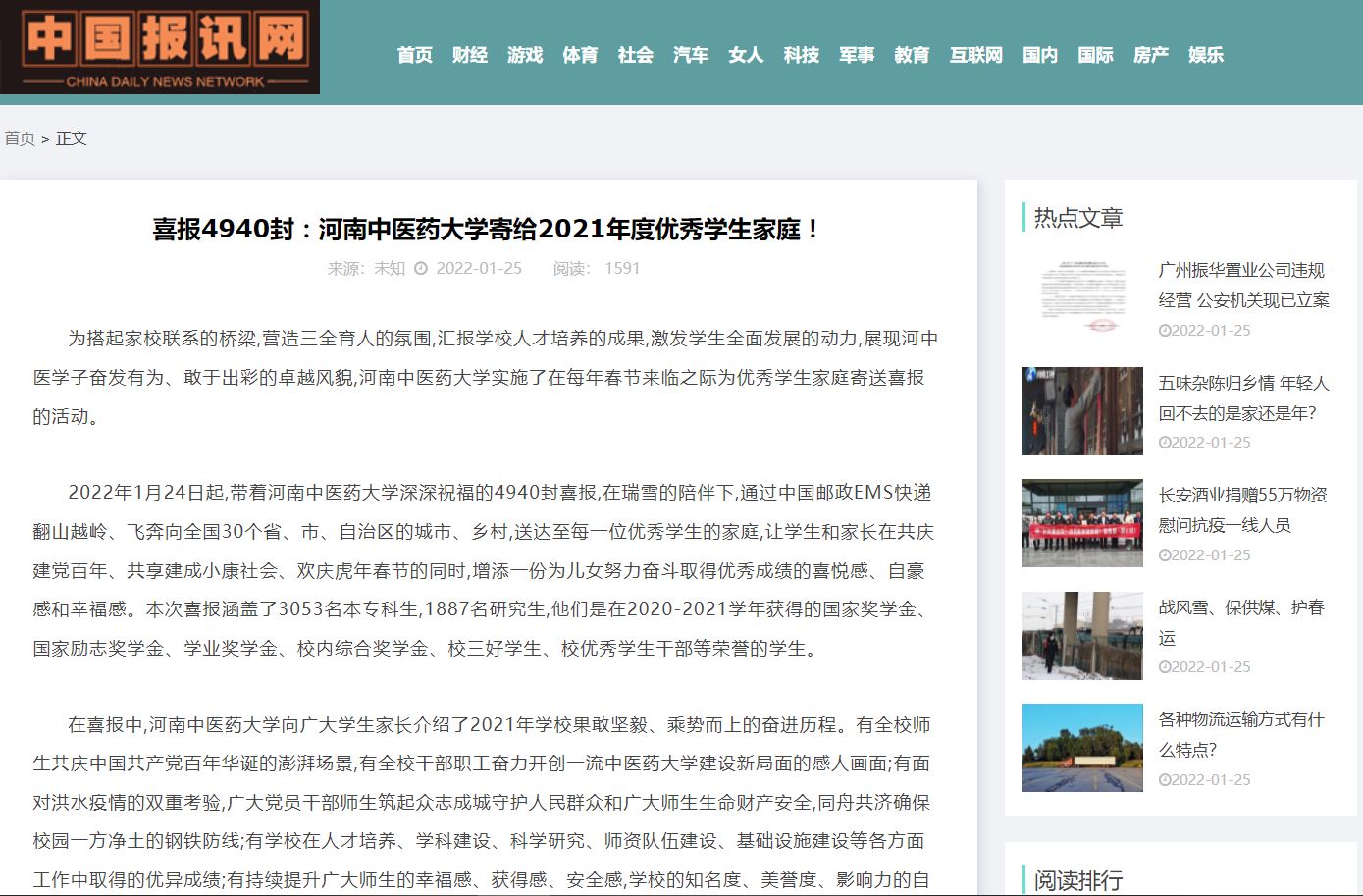Viewport: 1363px width, 896px height.
Task: Select 娱乐 from the navigation bar
Action: tap(1206, 55)
